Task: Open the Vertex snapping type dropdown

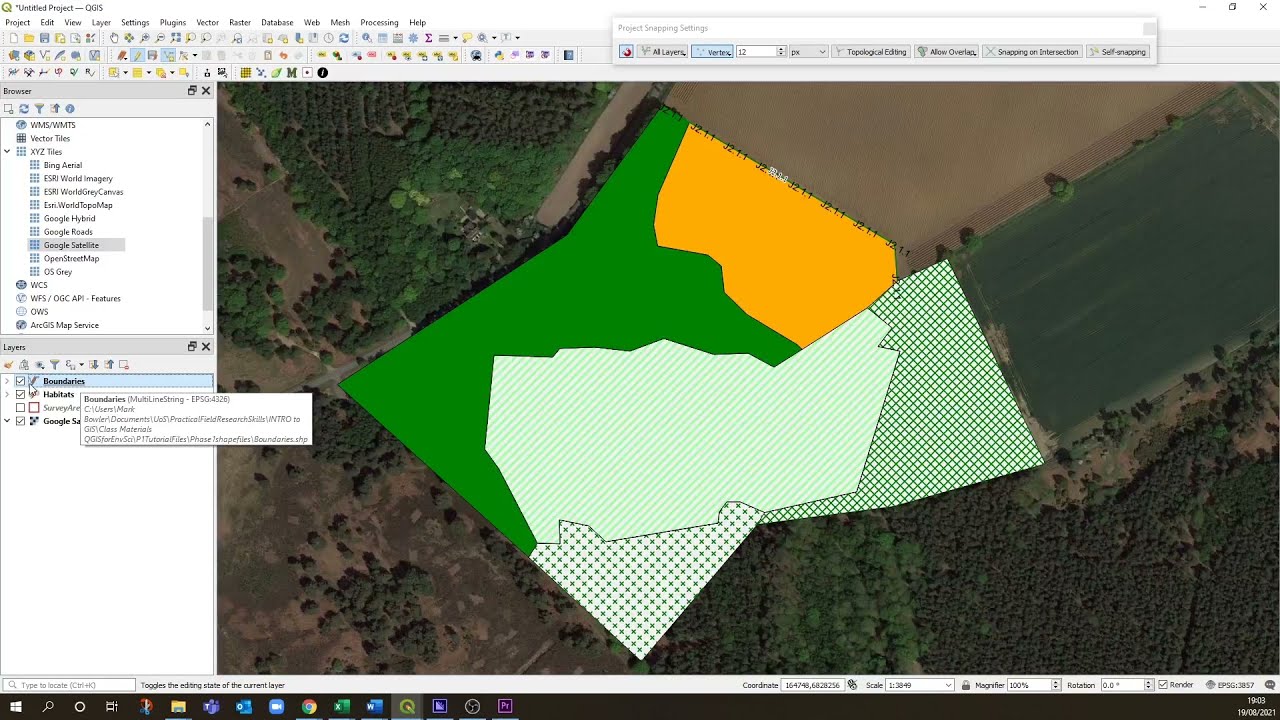Action: coord(712,52)
